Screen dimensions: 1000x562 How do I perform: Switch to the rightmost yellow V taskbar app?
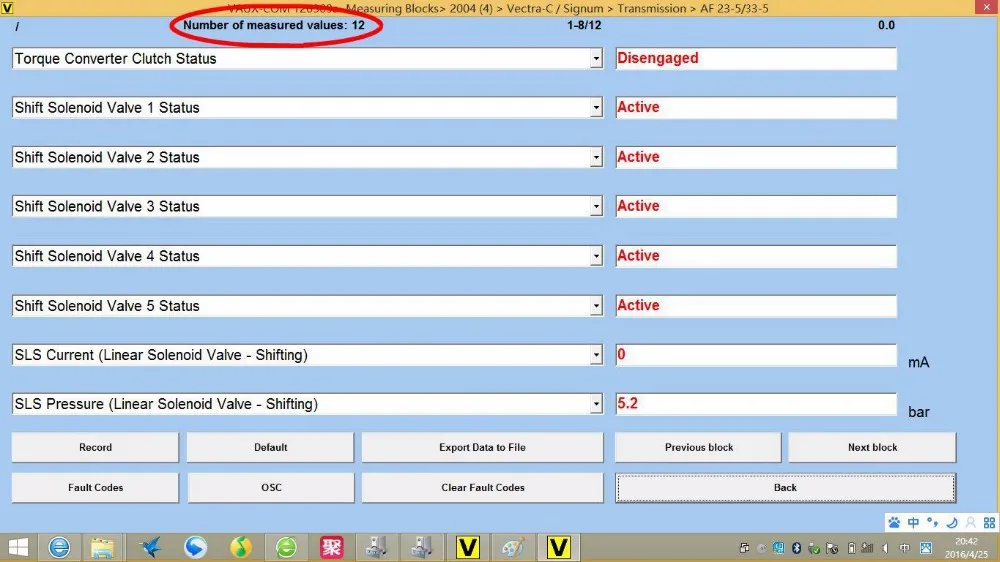(558, 547)
